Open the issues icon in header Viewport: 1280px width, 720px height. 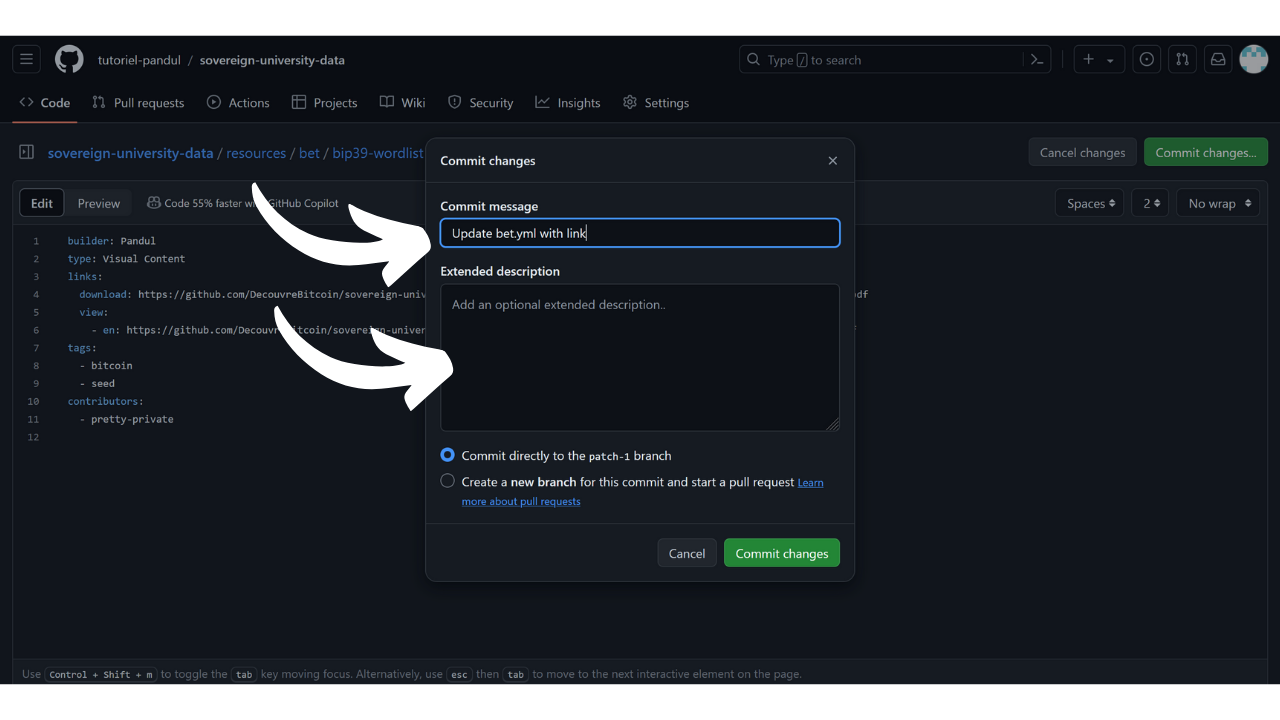coord(1147,60)
